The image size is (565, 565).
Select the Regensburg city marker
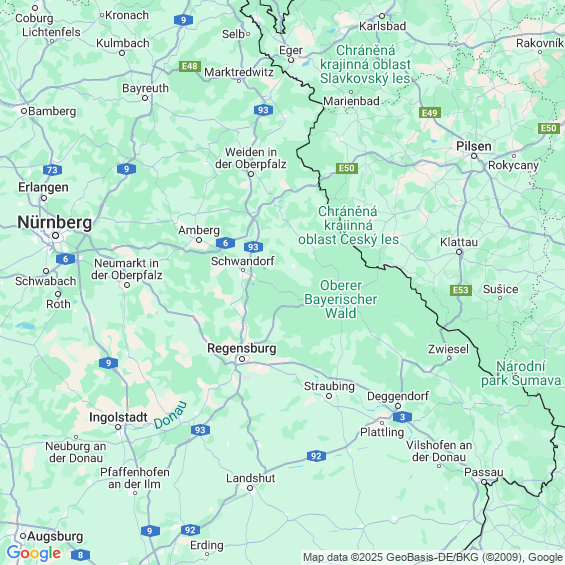coord(242,359)
